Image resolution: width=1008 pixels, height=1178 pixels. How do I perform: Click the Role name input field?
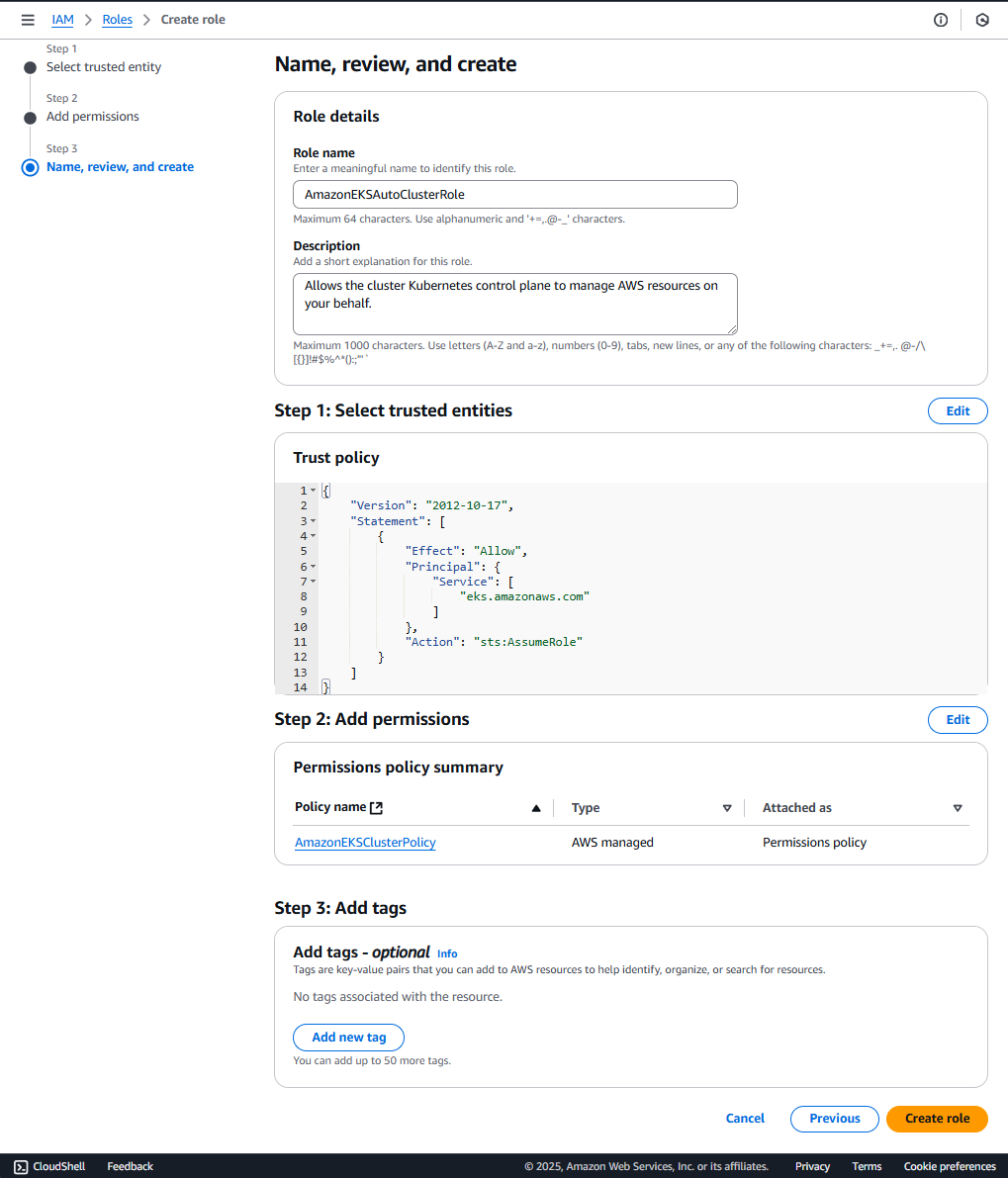click(515, 195)
